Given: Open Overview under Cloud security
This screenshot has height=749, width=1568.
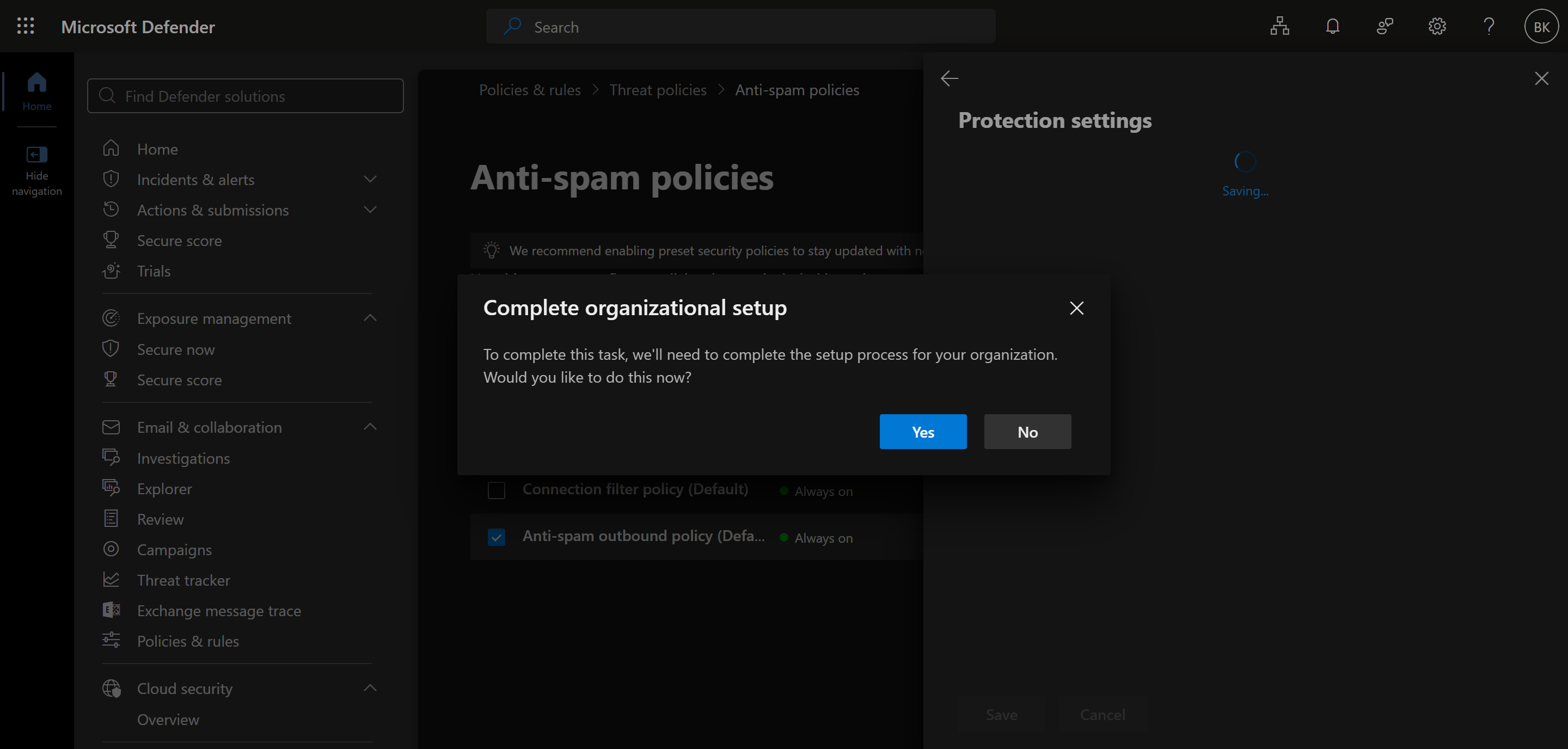Looking at the screenshot, I should pos(168,719).
